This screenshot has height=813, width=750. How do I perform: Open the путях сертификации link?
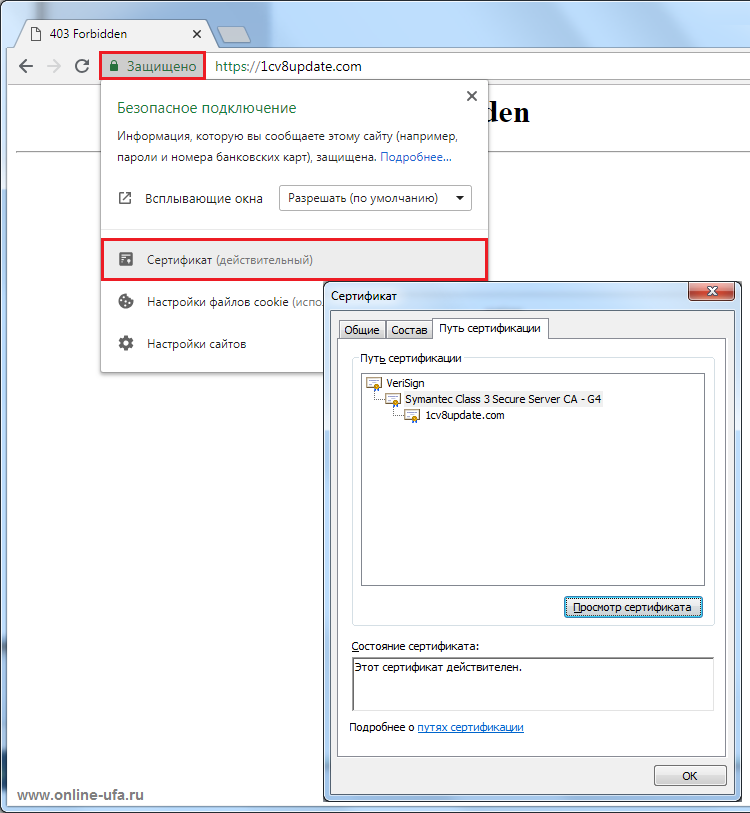point(470,727)
